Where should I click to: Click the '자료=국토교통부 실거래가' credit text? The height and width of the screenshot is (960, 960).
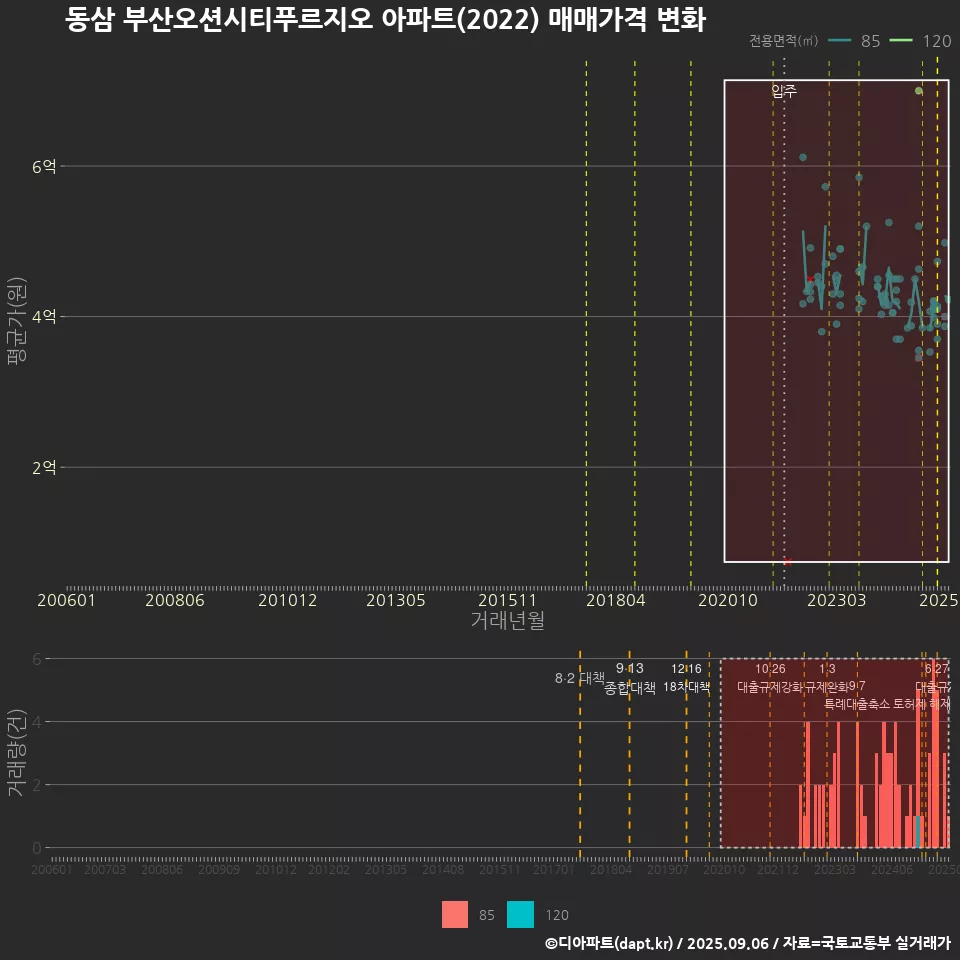coord(867,943)
